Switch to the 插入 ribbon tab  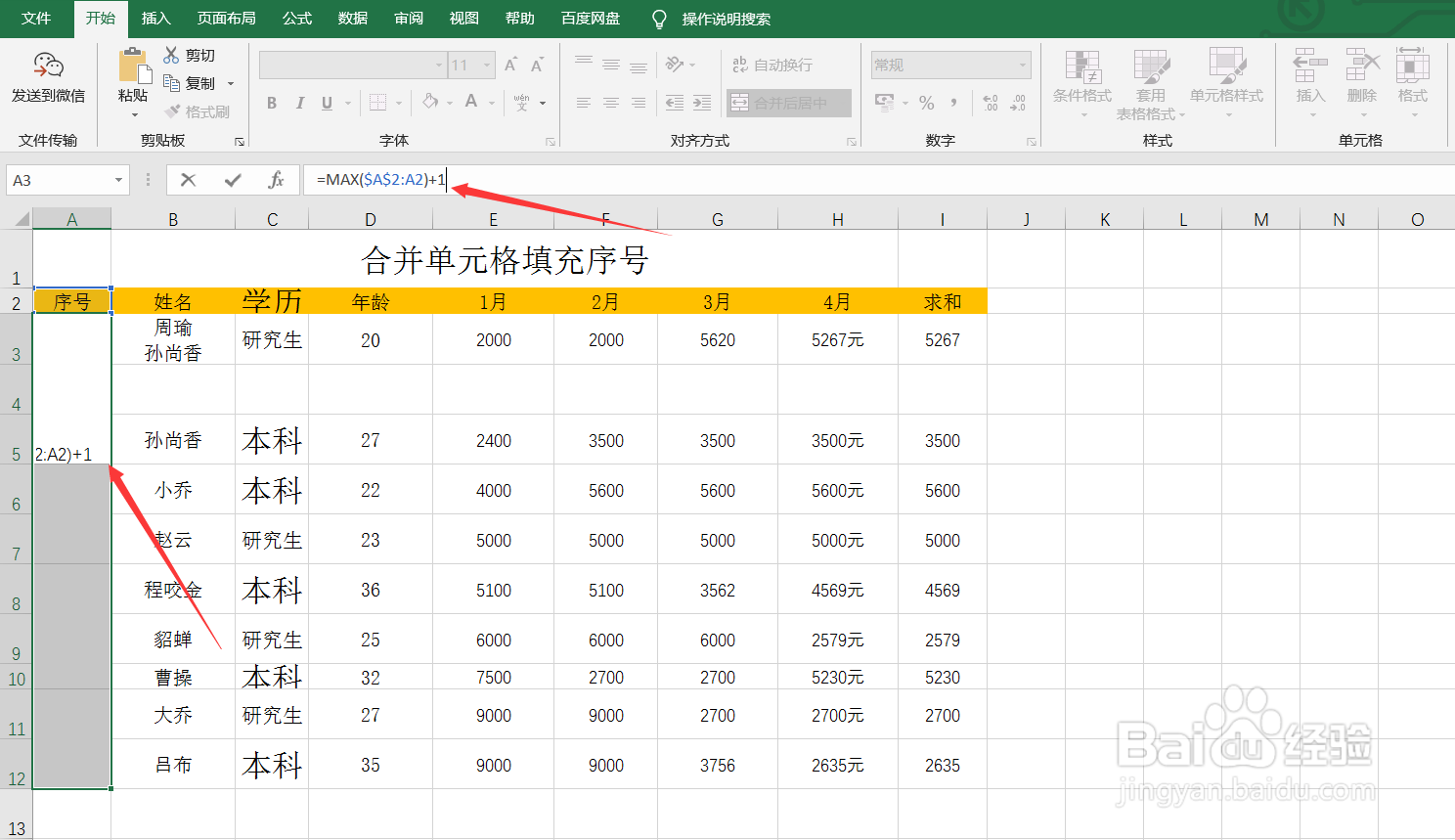tap(155, 18)
